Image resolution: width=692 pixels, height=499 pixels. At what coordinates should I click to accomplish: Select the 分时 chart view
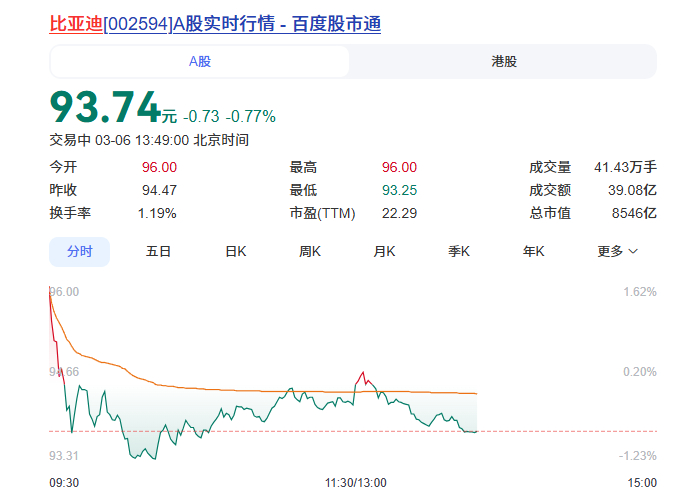79,251
